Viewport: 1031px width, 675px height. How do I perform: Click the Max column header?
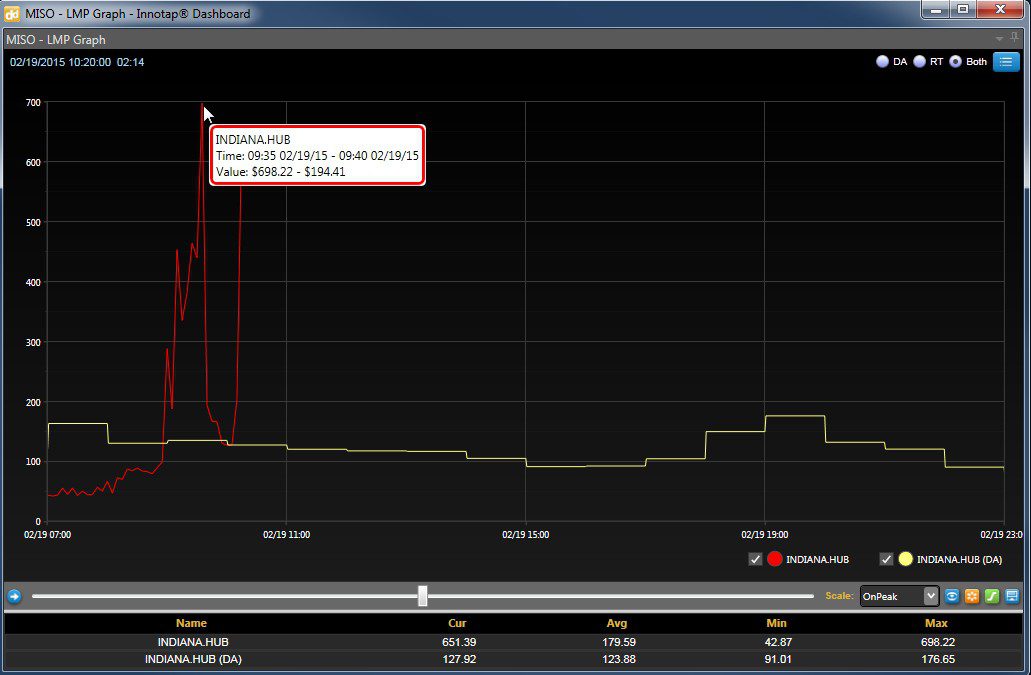tap(936, 623)
